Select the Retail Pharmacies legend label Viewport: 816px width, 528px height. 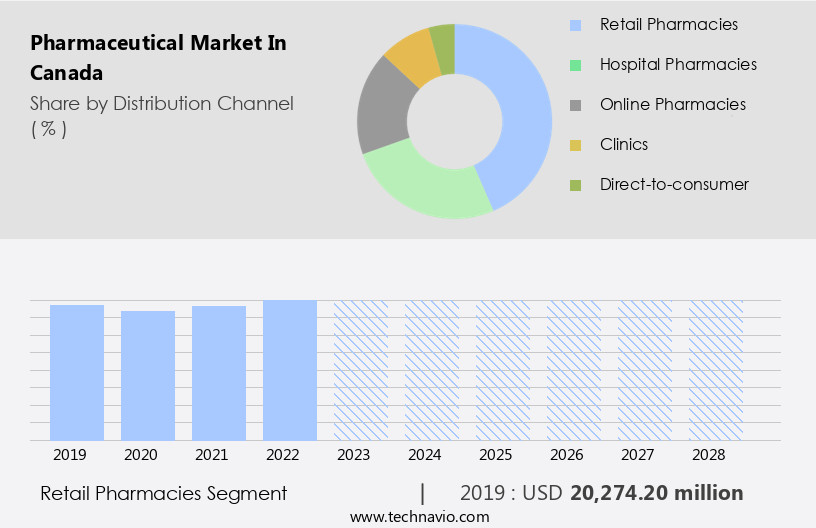pyautogui.click(x=668, y=24)
